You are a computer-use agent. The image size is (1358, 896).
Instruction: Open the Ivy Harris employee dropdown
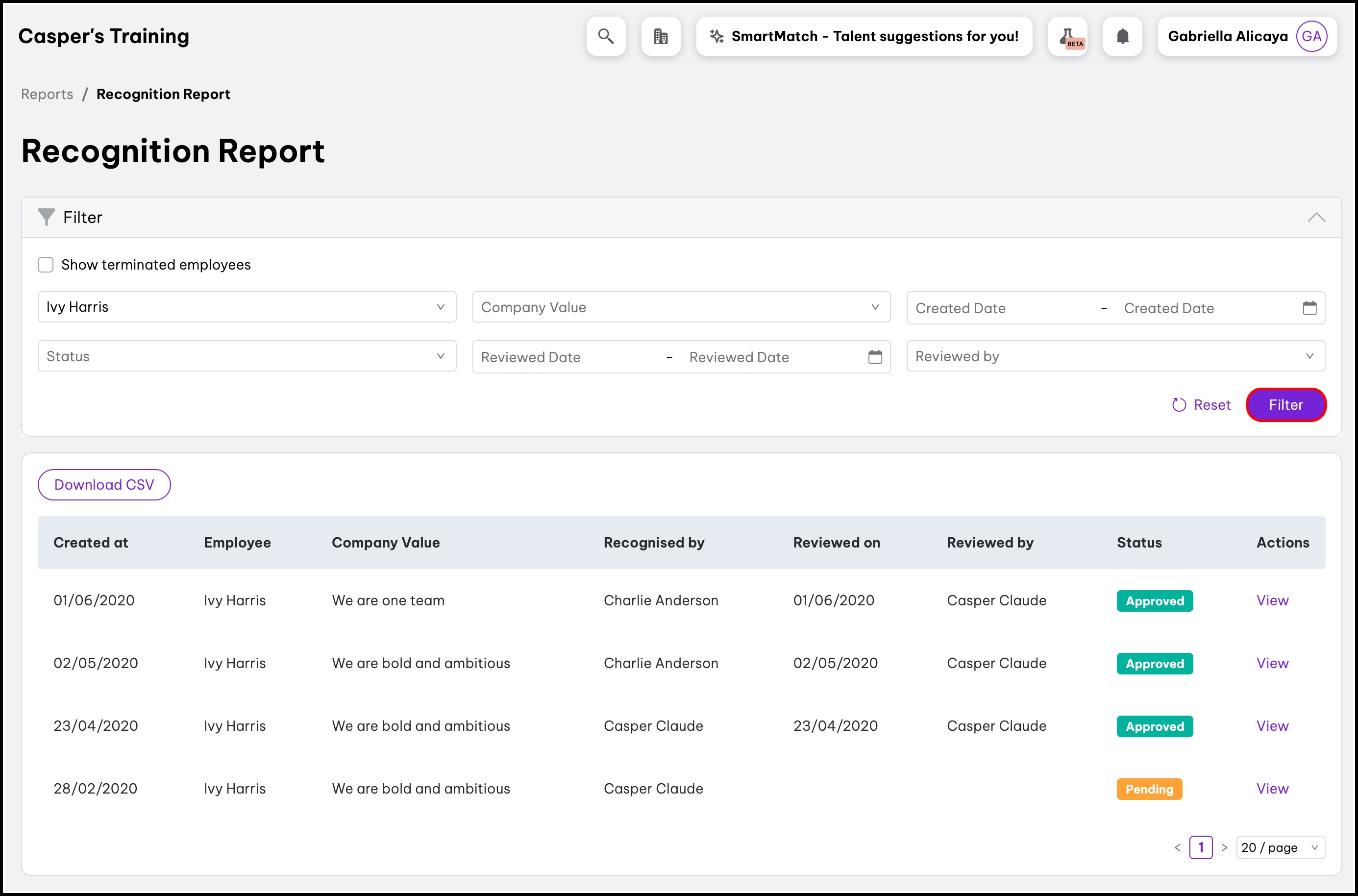(x=247, y=307)
